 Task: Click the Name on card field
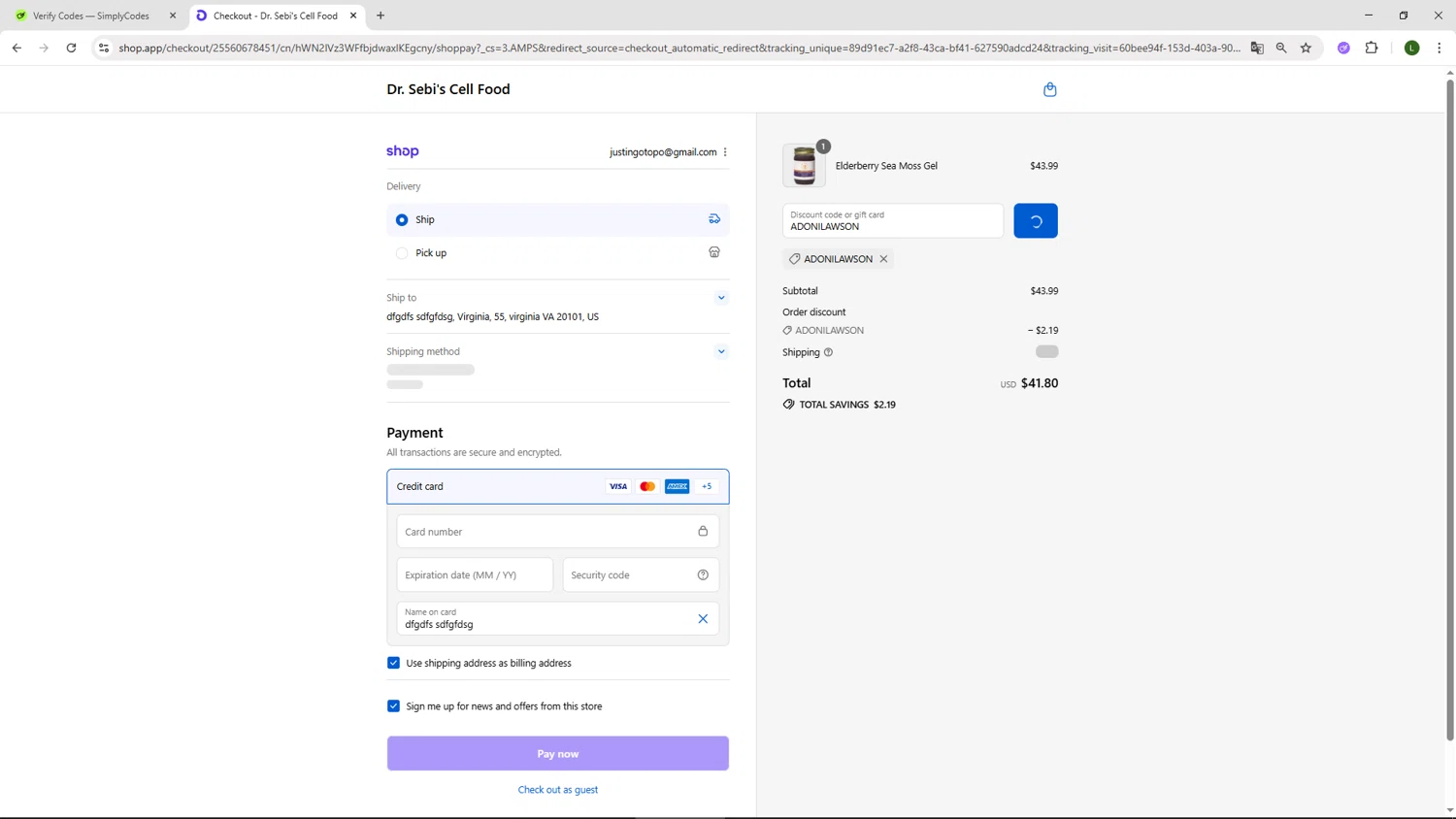tap(558, 619)
